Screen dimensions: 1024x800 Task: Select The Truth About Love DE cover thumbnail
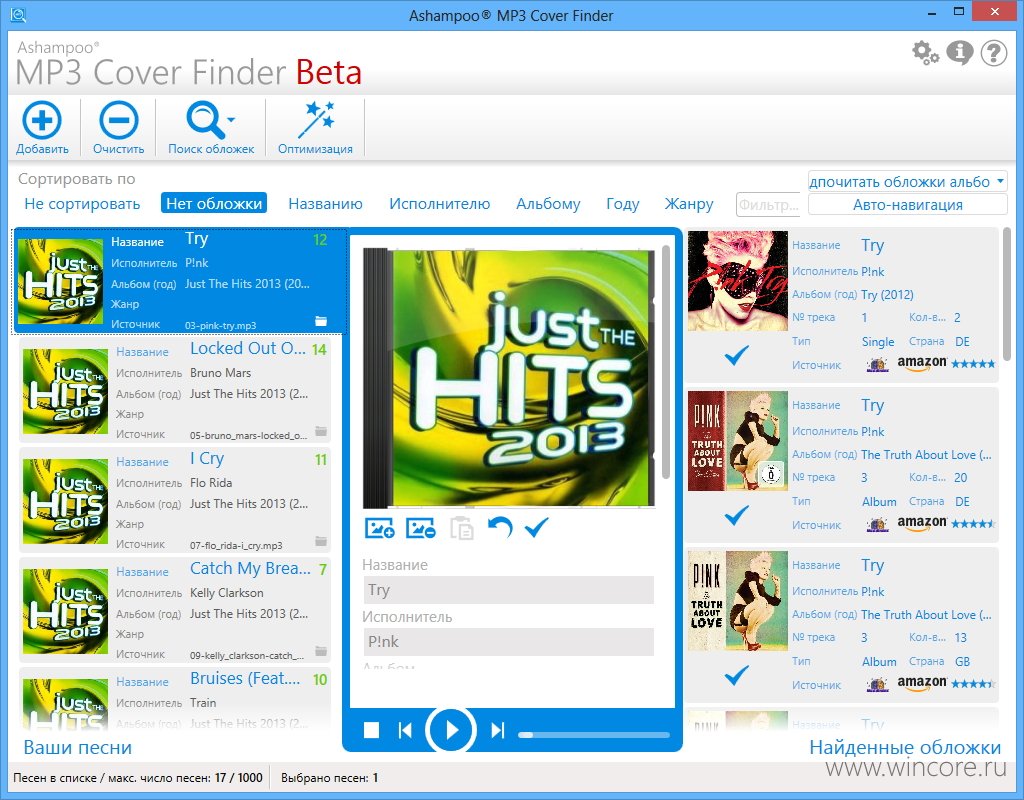pyautogui.click(x=737, y=441)
